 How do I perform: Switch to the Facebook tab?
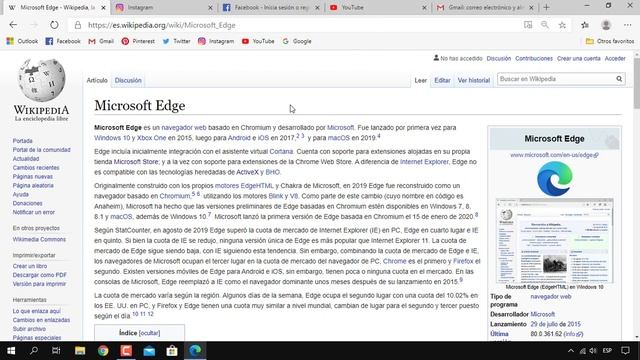(x=271, y=7)
